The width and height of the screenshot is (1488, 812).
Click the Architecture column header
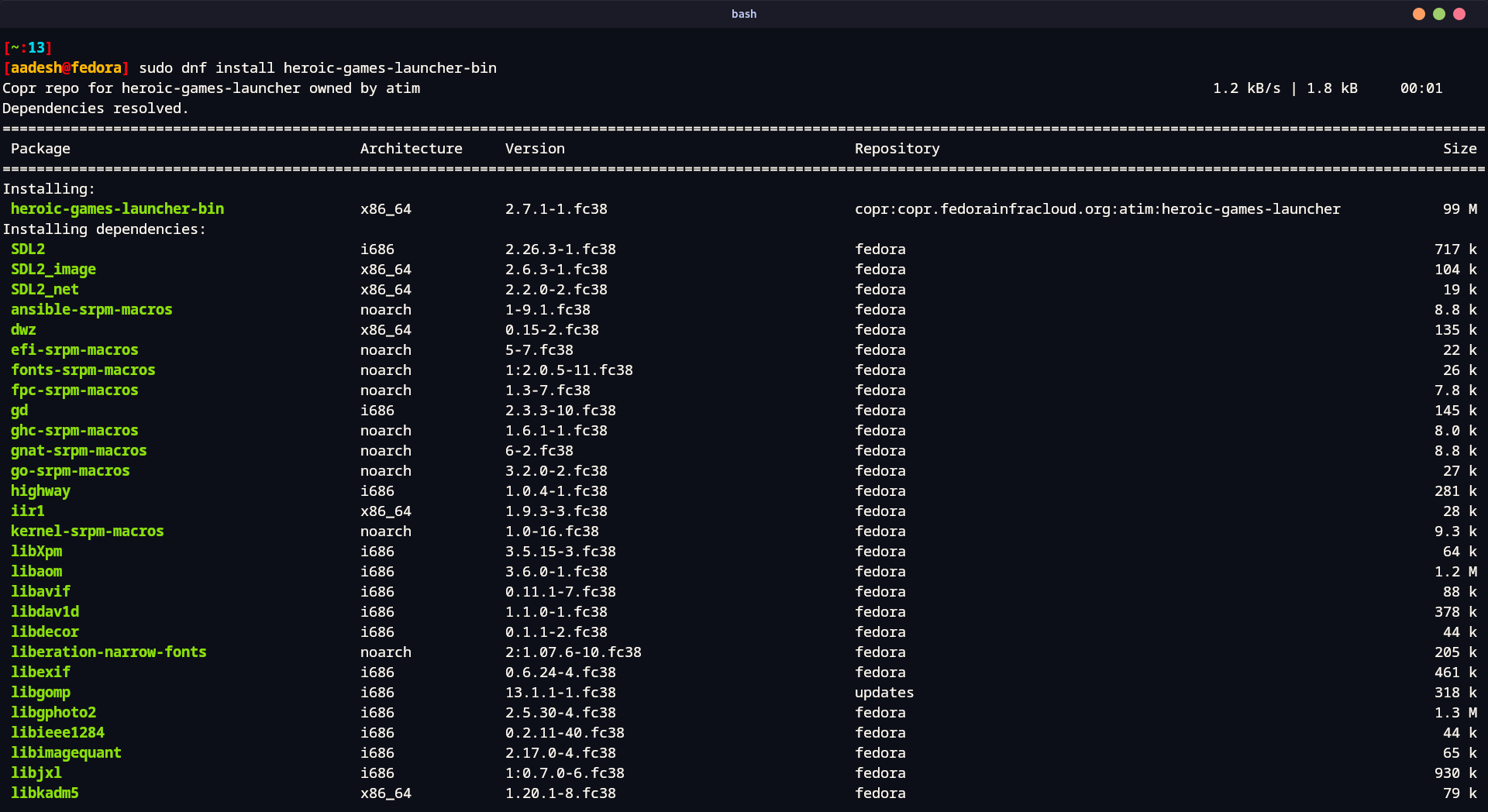[x=412, y=148]
